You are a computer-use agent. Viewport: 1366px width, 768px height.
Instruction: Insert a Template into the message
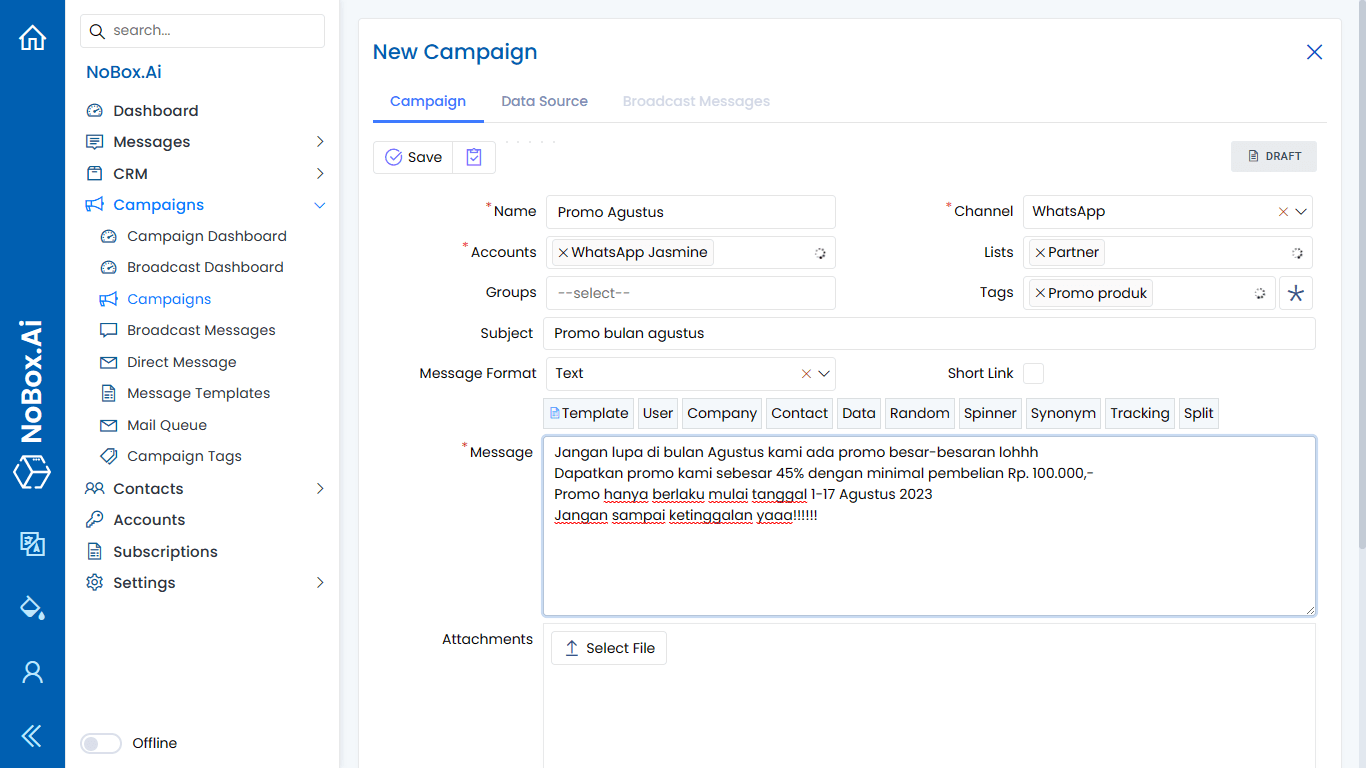pos(588,413)
